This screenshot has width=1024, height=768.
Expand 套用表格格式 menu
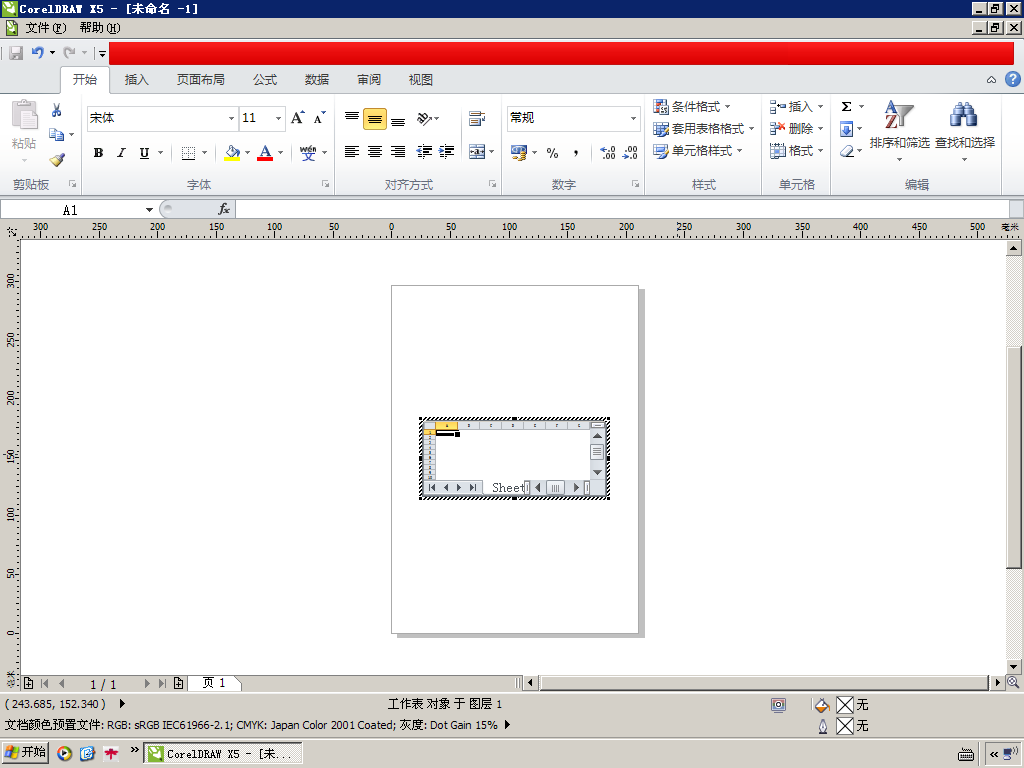pyautogui.click(x=704, y=129)
